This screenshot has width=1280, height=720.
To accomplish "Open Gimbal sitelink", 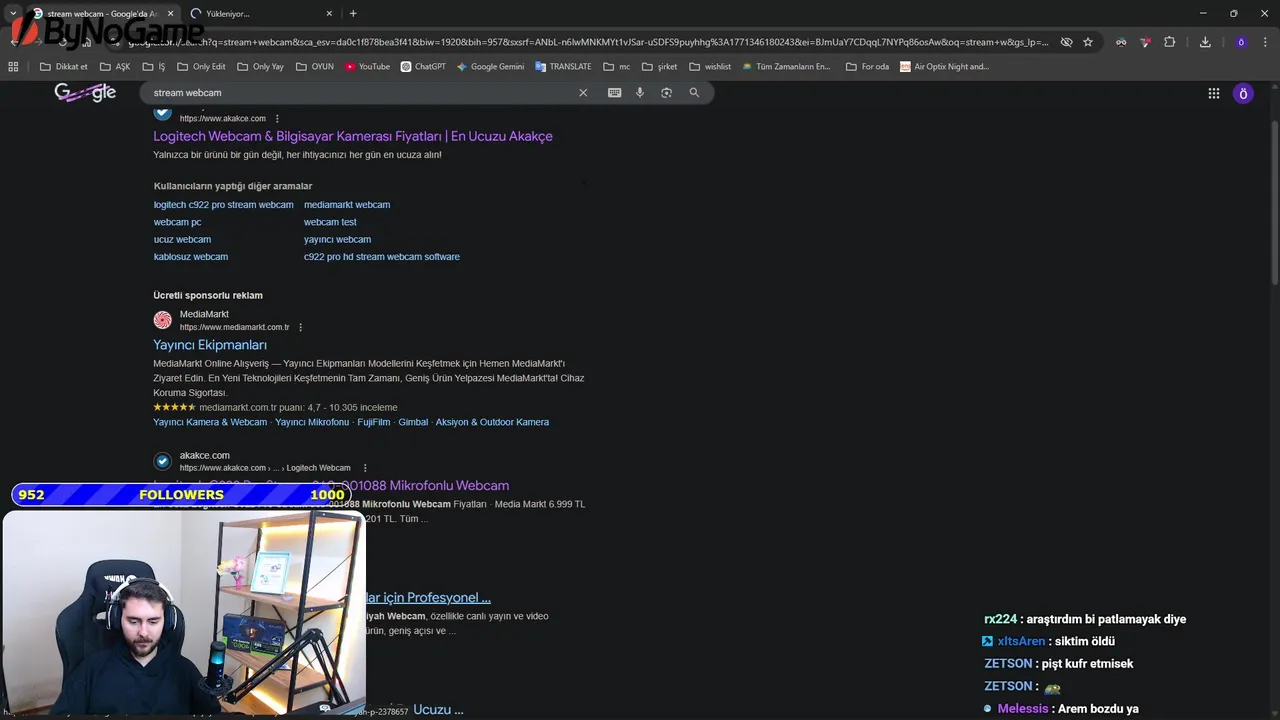I will coord(413,422).
